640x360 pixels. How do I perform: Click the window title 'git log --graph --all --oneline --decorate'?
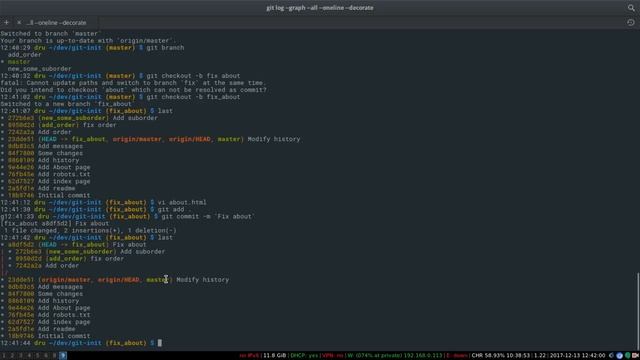point(320,8)
